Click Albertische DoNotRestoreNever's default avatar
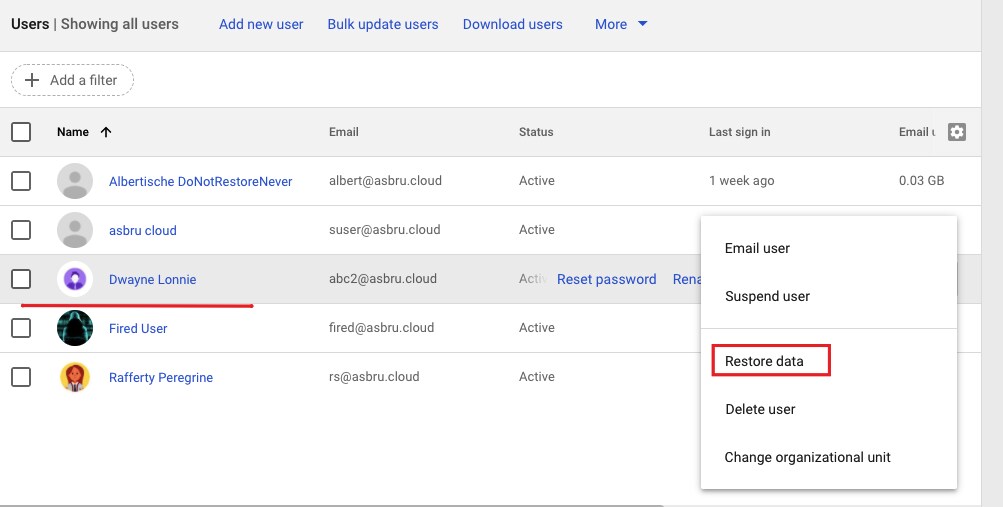The image size is (1003, 507). [x=75, y=181]
